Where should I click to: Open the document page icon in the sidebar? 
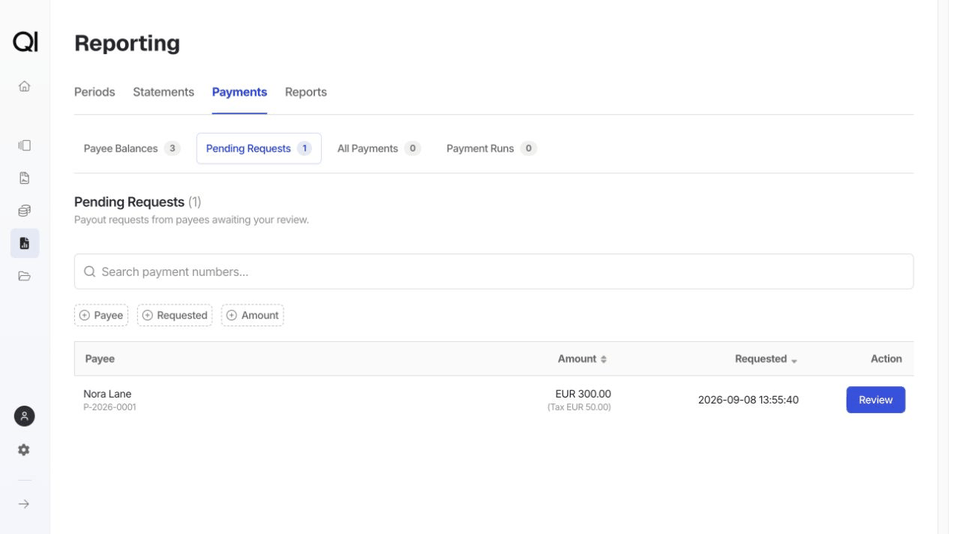tap(24, 180)
